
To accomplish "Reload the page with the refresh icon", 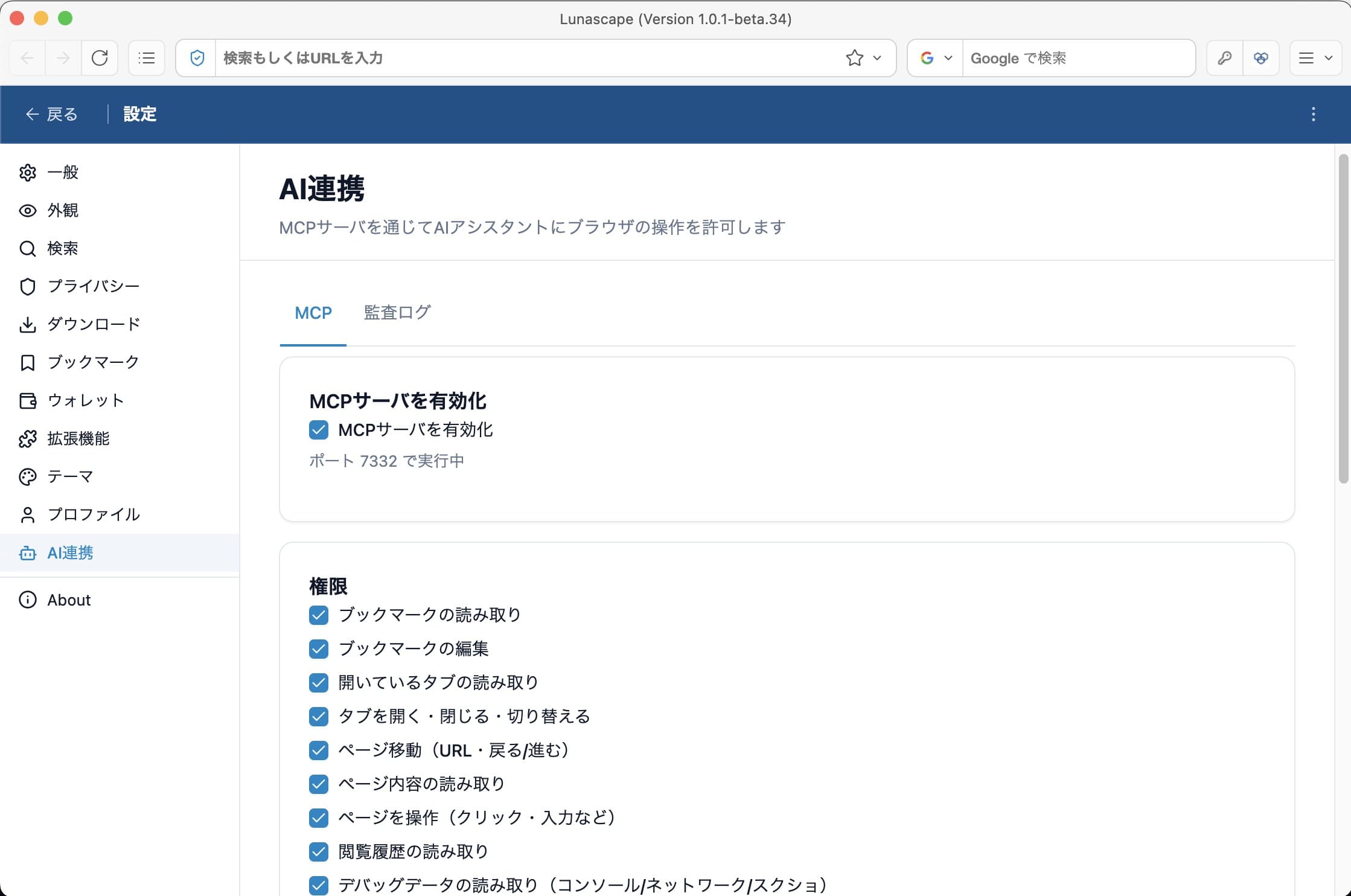I will [100, 58].
